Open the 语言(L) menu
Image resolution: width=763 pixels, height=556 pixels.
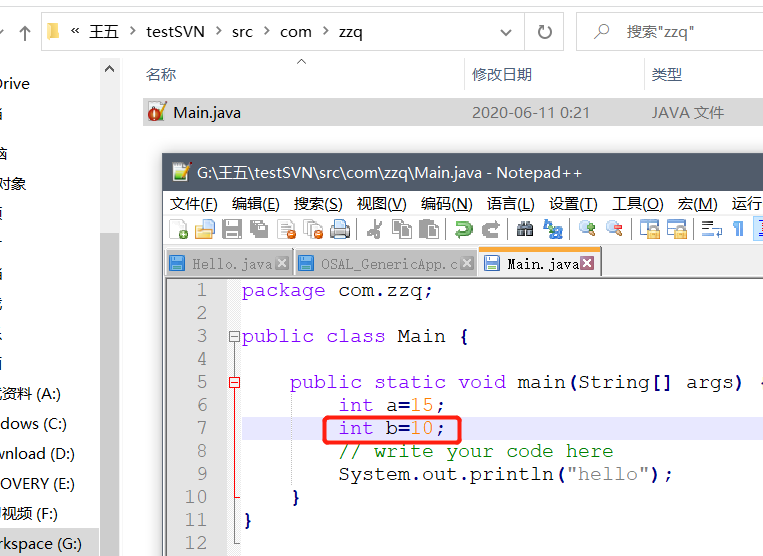pyautogui.click(x=510, y=204)
